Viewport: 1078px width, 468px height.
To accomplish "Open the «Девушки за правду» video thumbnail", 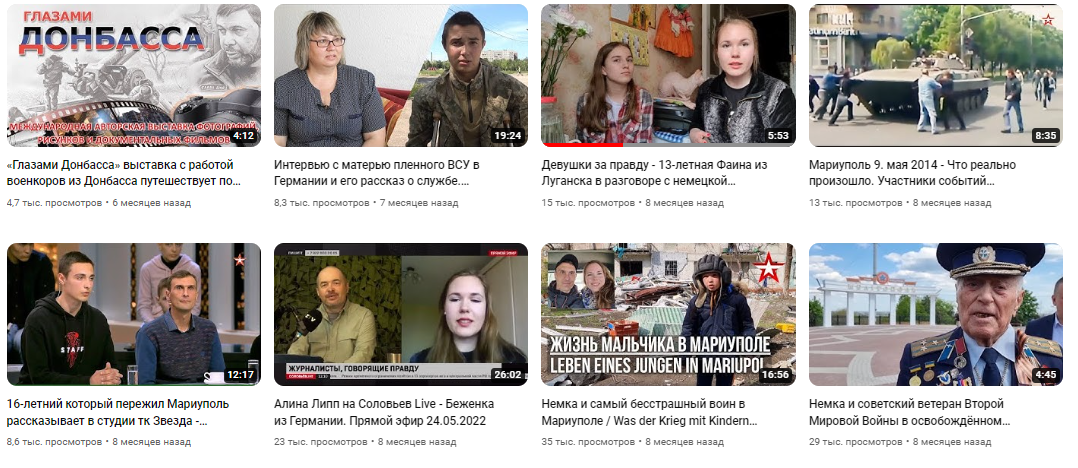I will pyautogui.click(x=668, y=76).
